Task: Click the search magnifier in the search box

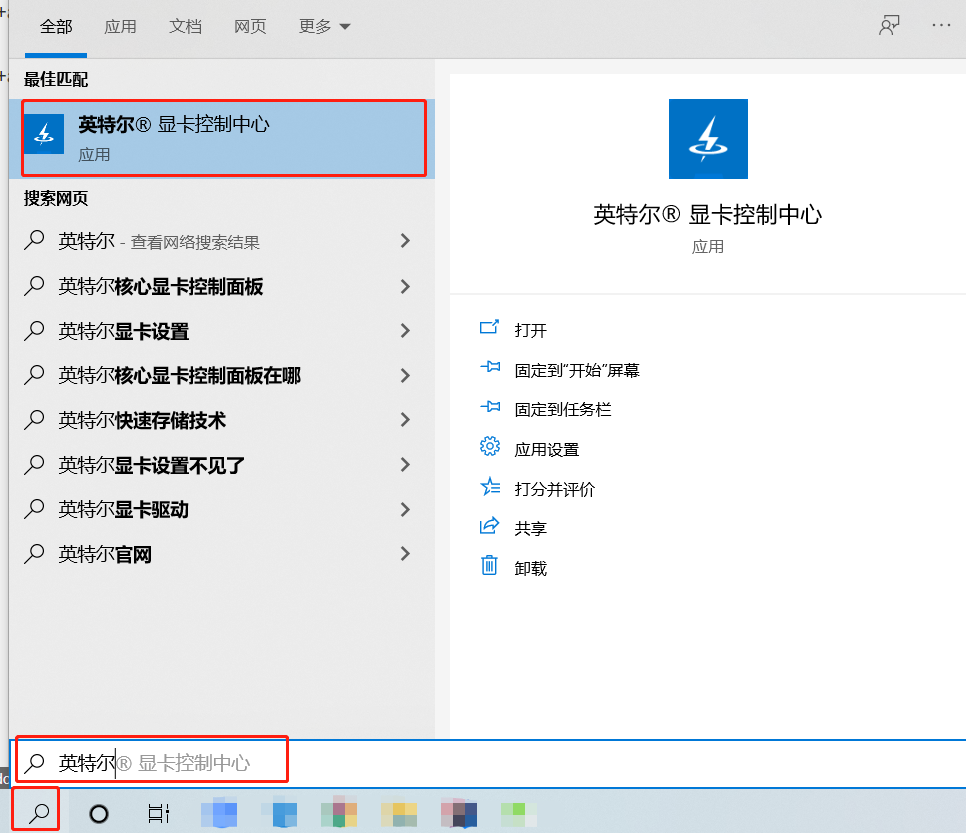Action: 36,762
